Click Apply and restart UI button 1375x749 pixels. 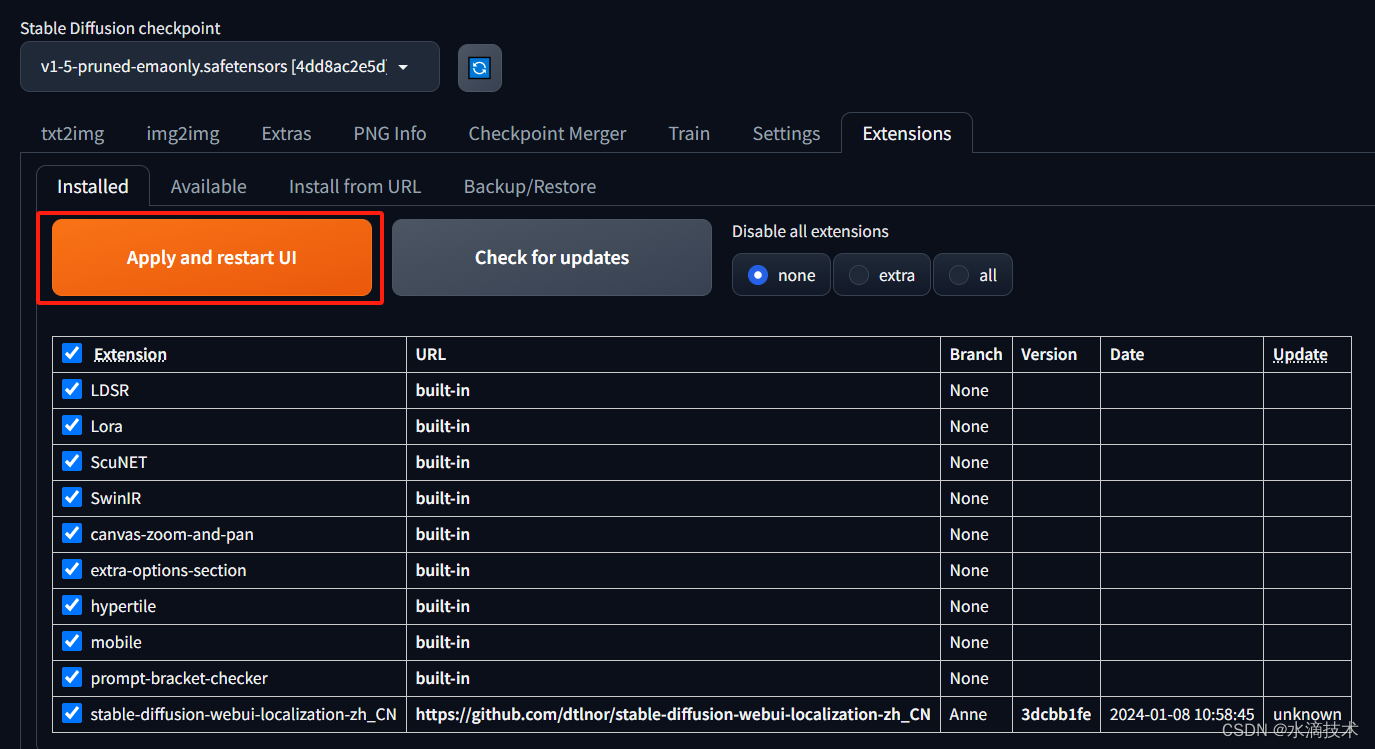point(212,257)
